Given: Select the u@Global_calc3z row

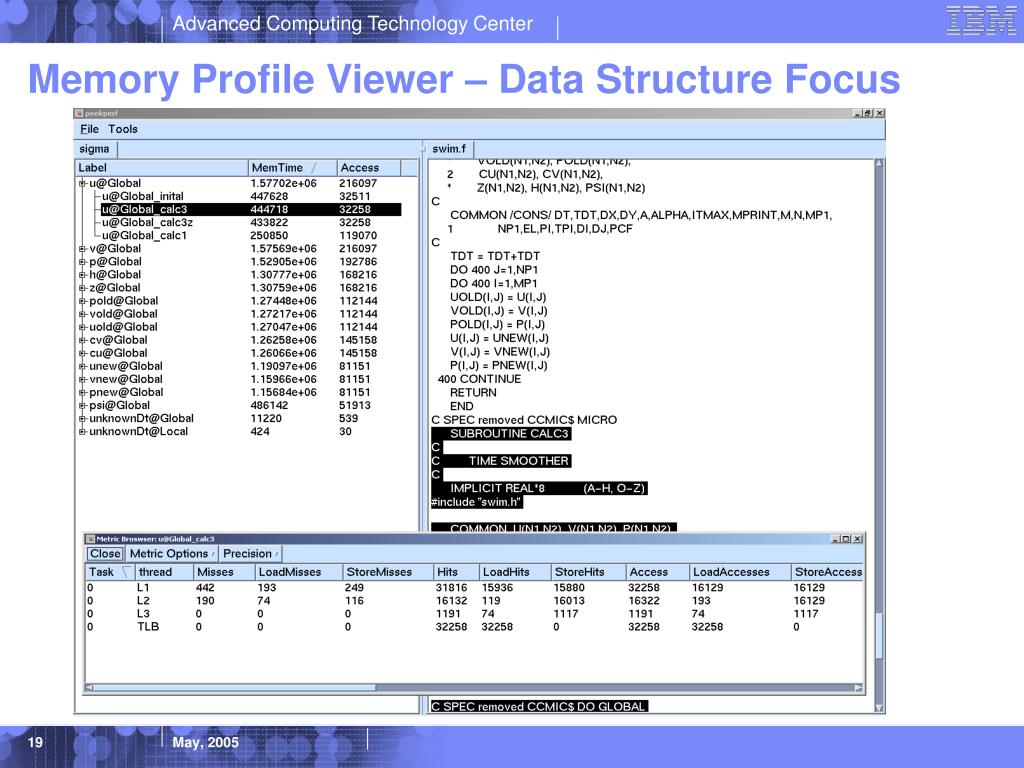Looking at the screenshot, I should coord(250,223).
